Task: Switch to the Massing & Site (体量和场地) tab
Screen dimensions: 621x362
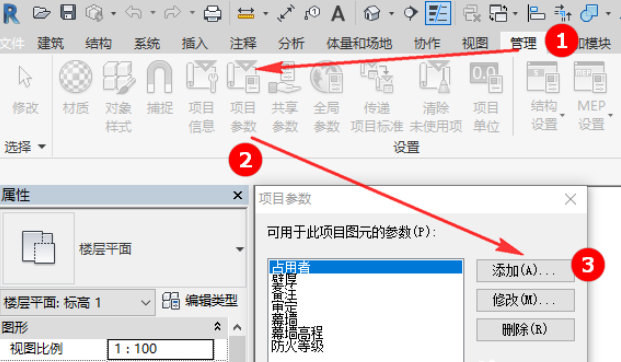Action: (359, 43)
